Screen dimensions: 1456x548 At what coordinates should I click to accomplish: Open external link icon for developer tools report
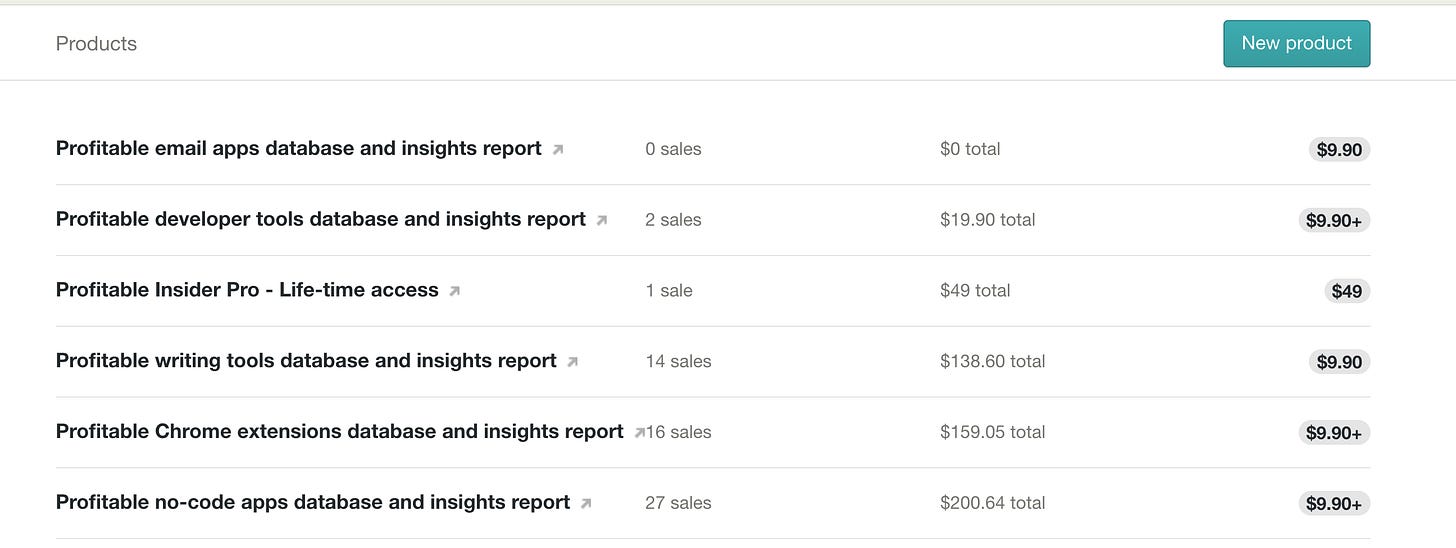602,221
